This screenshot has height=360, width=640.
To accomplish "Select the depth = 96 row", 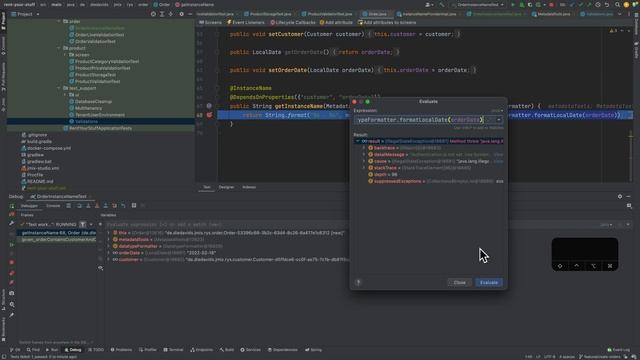I will (x=429, y=175).
